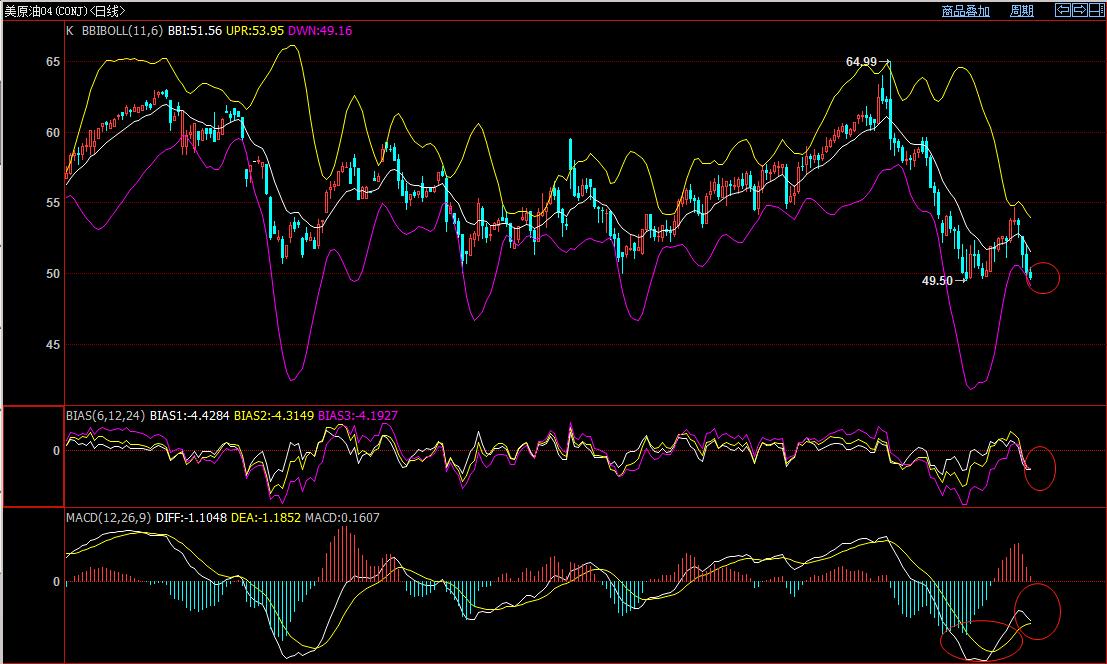Click the 64.99 high price marker

pyautogui.click(x=861, y=62)
